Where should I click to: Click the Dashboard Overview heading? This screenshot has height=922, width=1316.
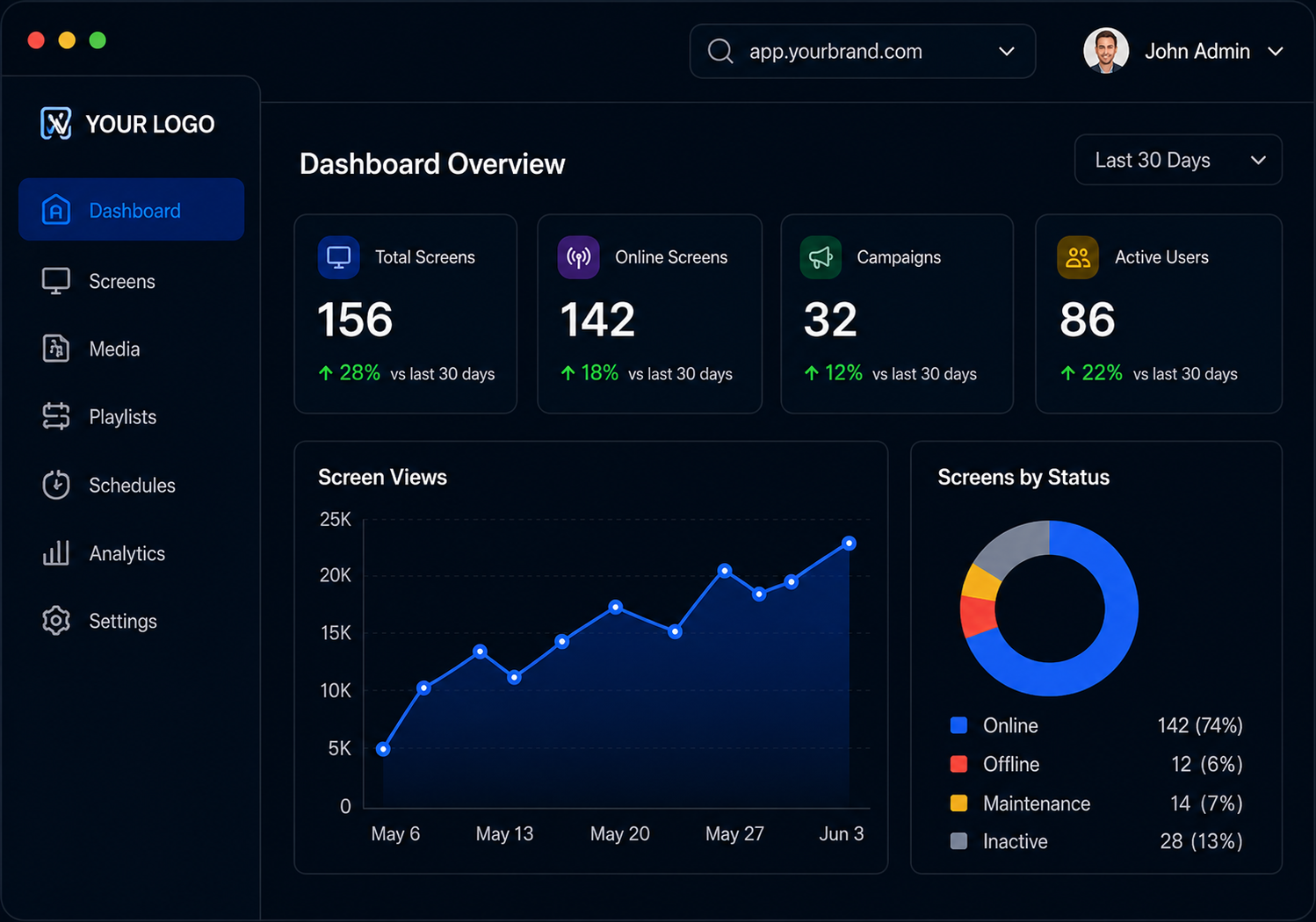point(432,164)
